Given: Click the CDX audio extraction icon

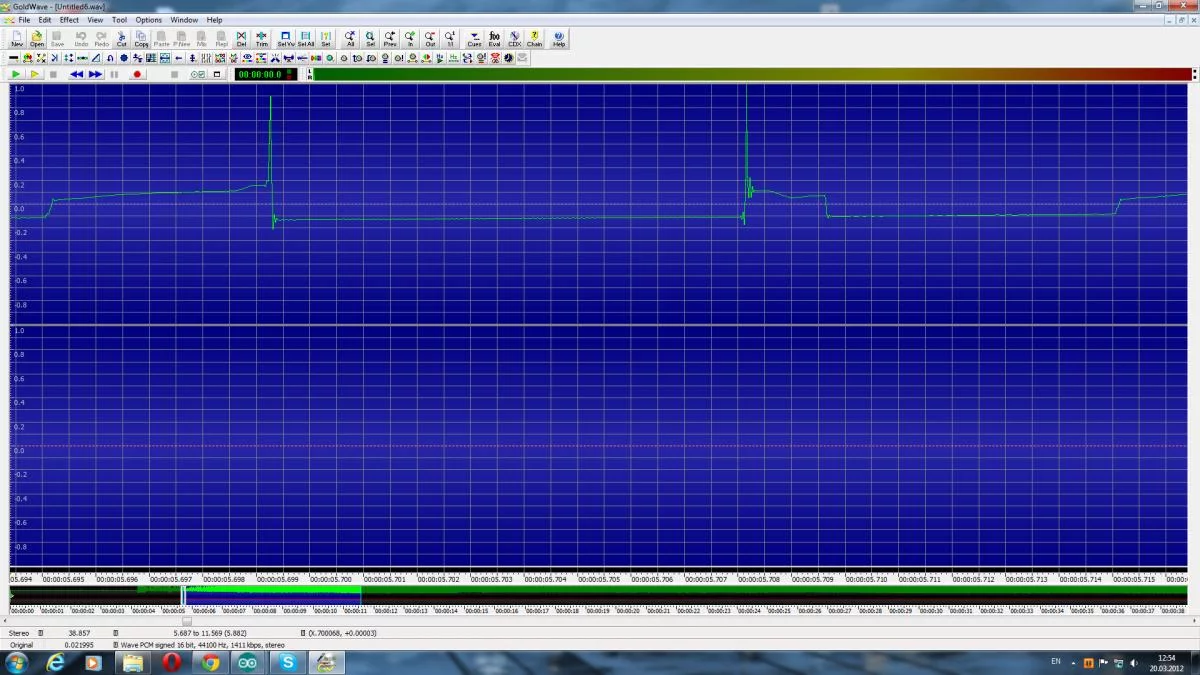Looking at the screenshot, I should click(514, 39).
